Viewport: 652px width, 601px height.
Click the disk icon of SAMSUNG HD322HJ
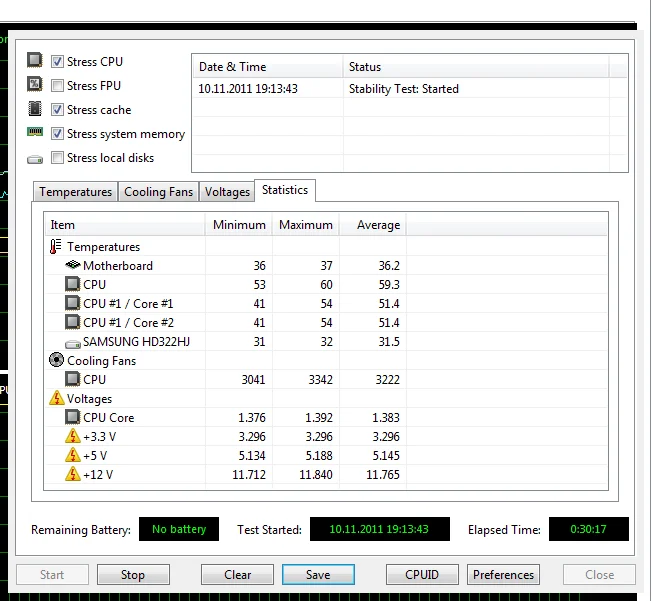click(73, 344)
